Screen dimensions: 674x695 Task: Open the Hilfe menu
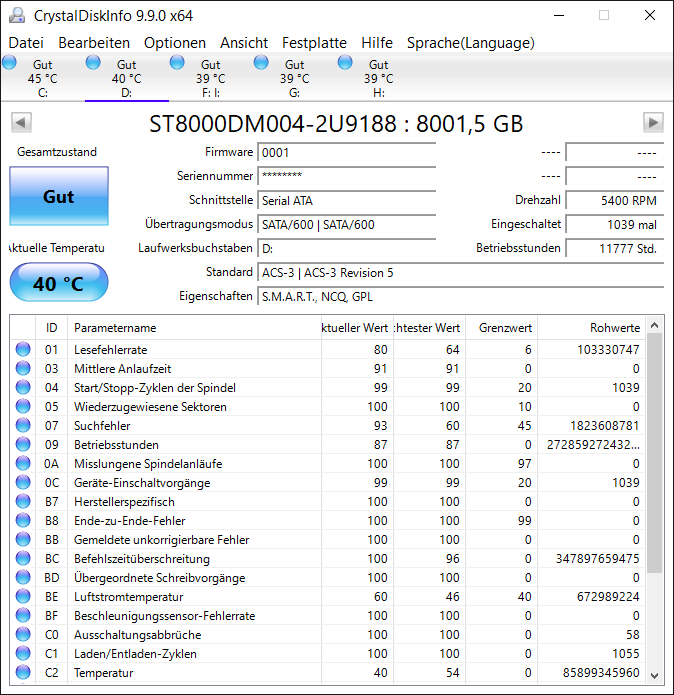[x=377, y=43]
